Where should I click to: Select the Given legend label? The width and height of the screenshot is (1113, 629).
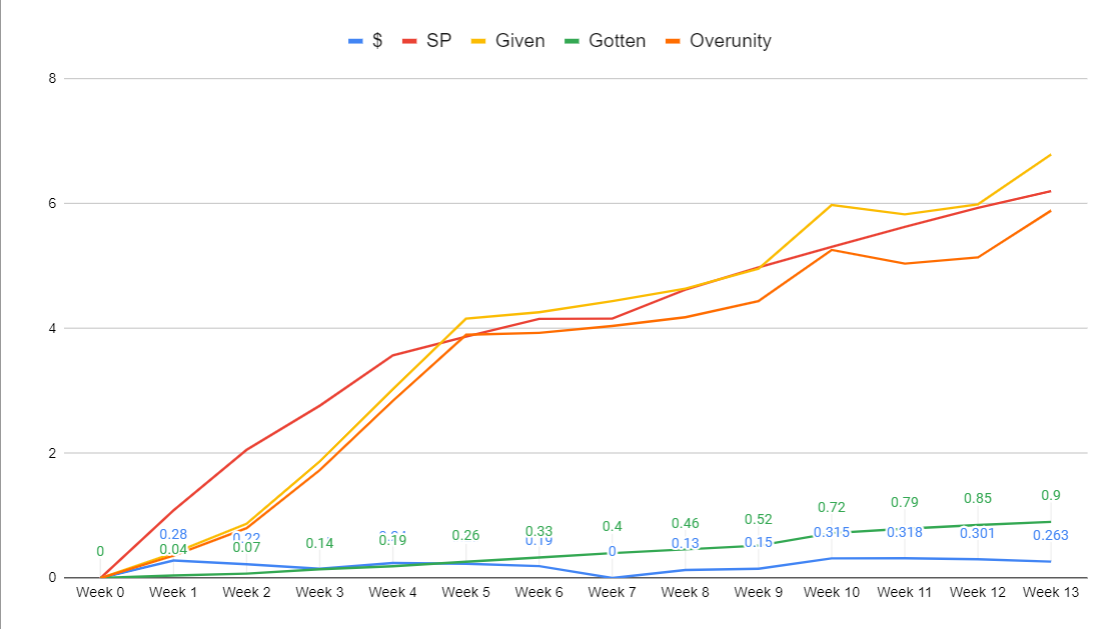coord(520,41)
